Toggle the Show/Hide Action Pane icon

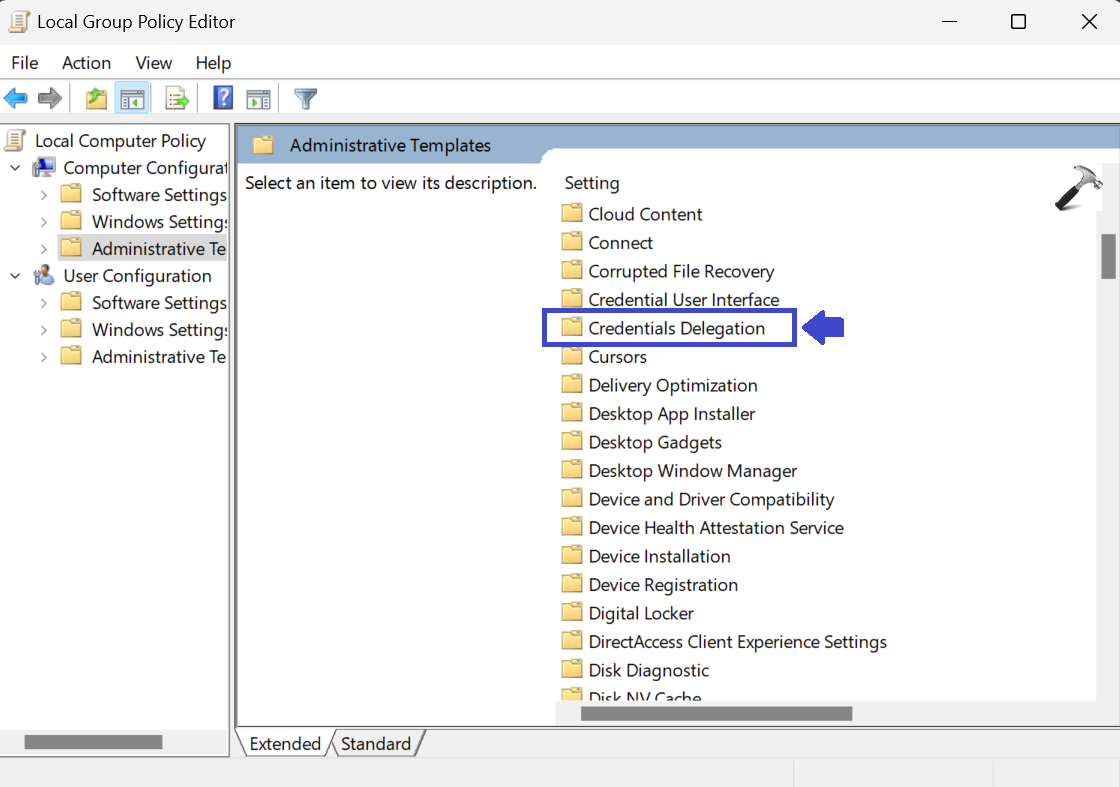pyautogui.click(x=259, y=98)
